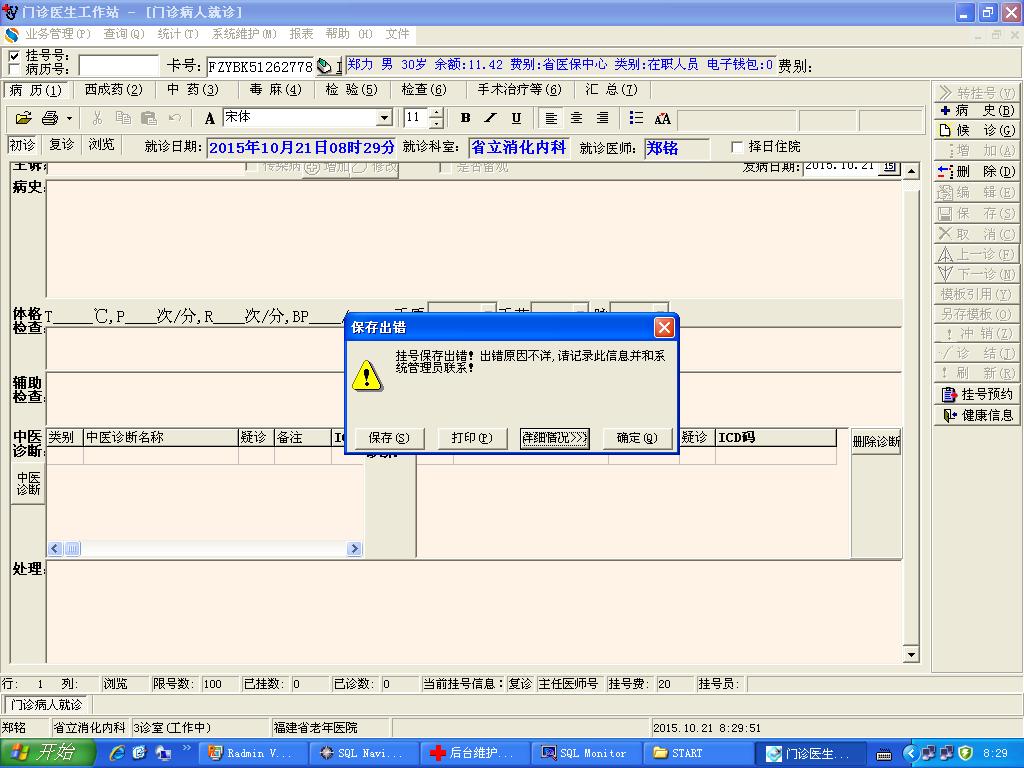Click 删除诊断 button
This screenshot has width=1024, height=768.
click(876, 441)
